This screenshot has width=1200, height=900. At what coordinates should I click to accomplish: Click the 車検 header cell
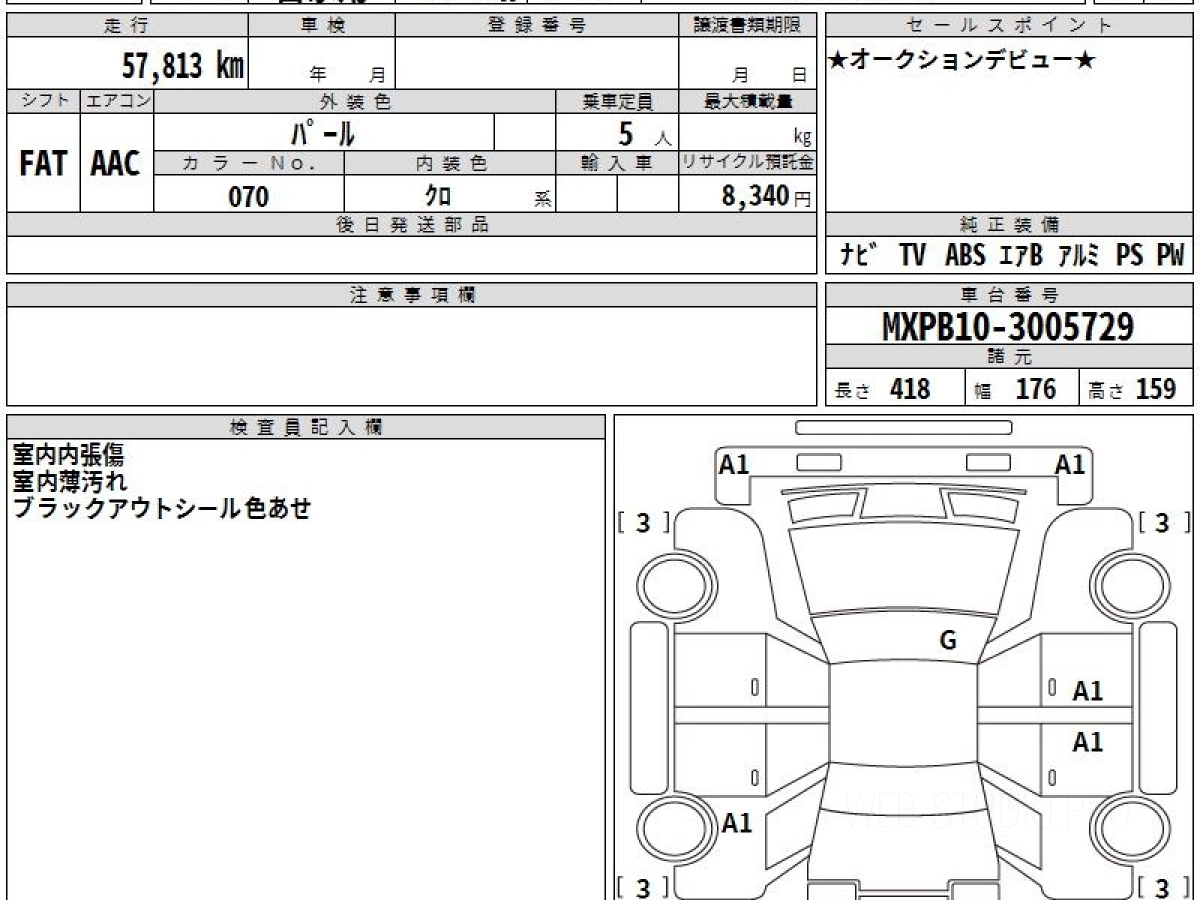click(x=322, y=26)
